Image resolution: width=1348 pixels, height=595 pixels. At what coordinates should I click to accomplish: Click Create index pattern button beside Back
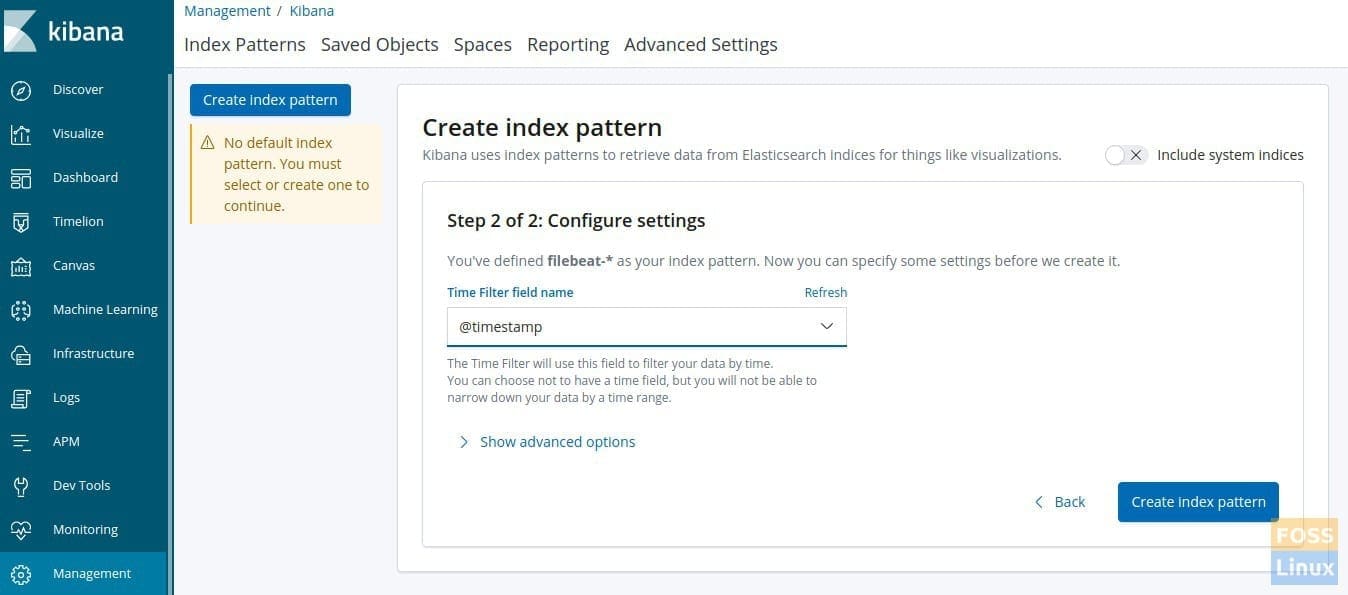coord(1198,502)
